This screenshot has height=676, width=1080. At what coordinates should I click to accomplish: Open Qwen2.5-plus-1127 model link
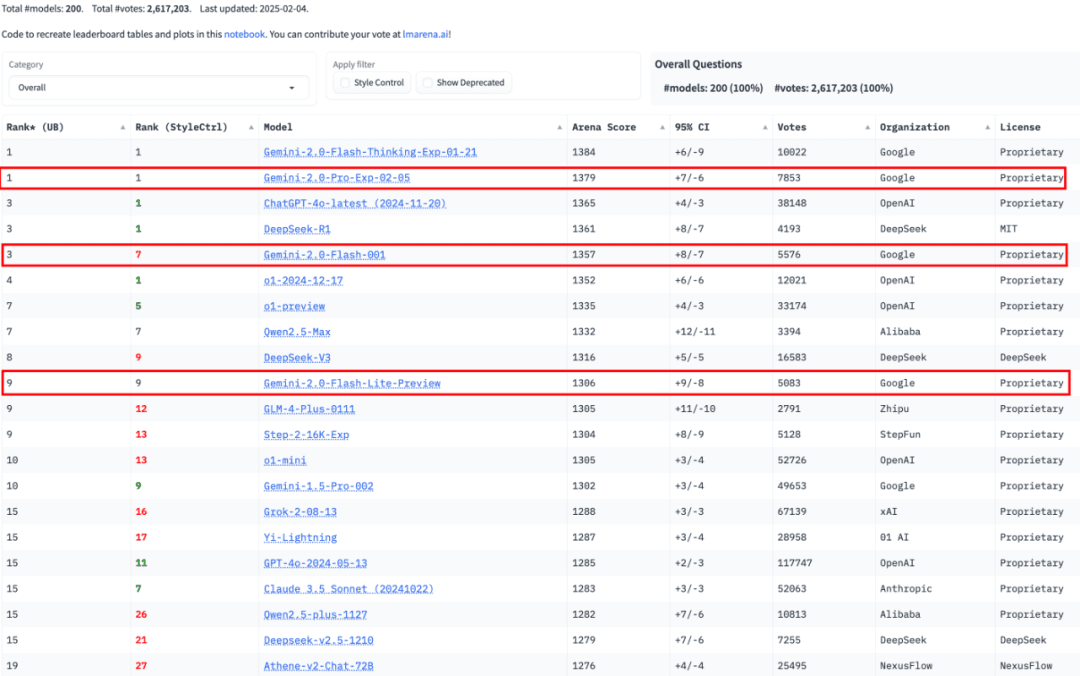[x=315, y=615]
